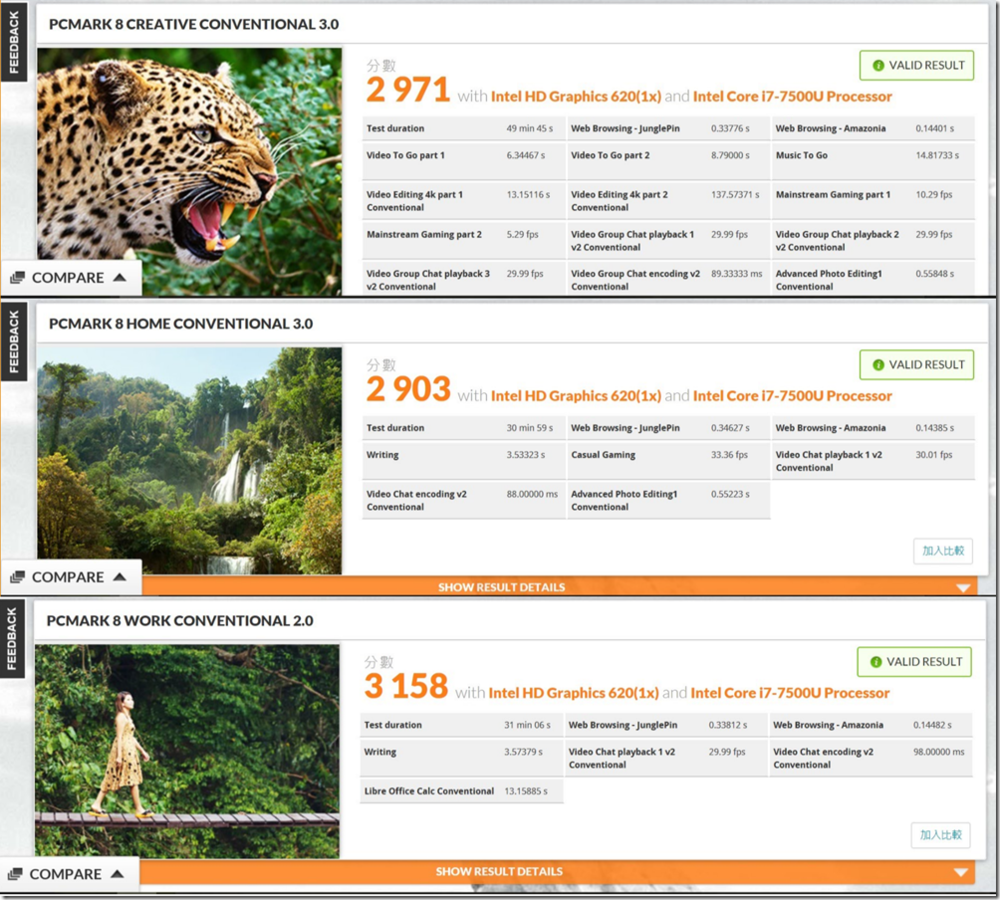
Task: Click PCMARK 8 HOME CONVENTIONAL 3.0 title
Action: 181,324
